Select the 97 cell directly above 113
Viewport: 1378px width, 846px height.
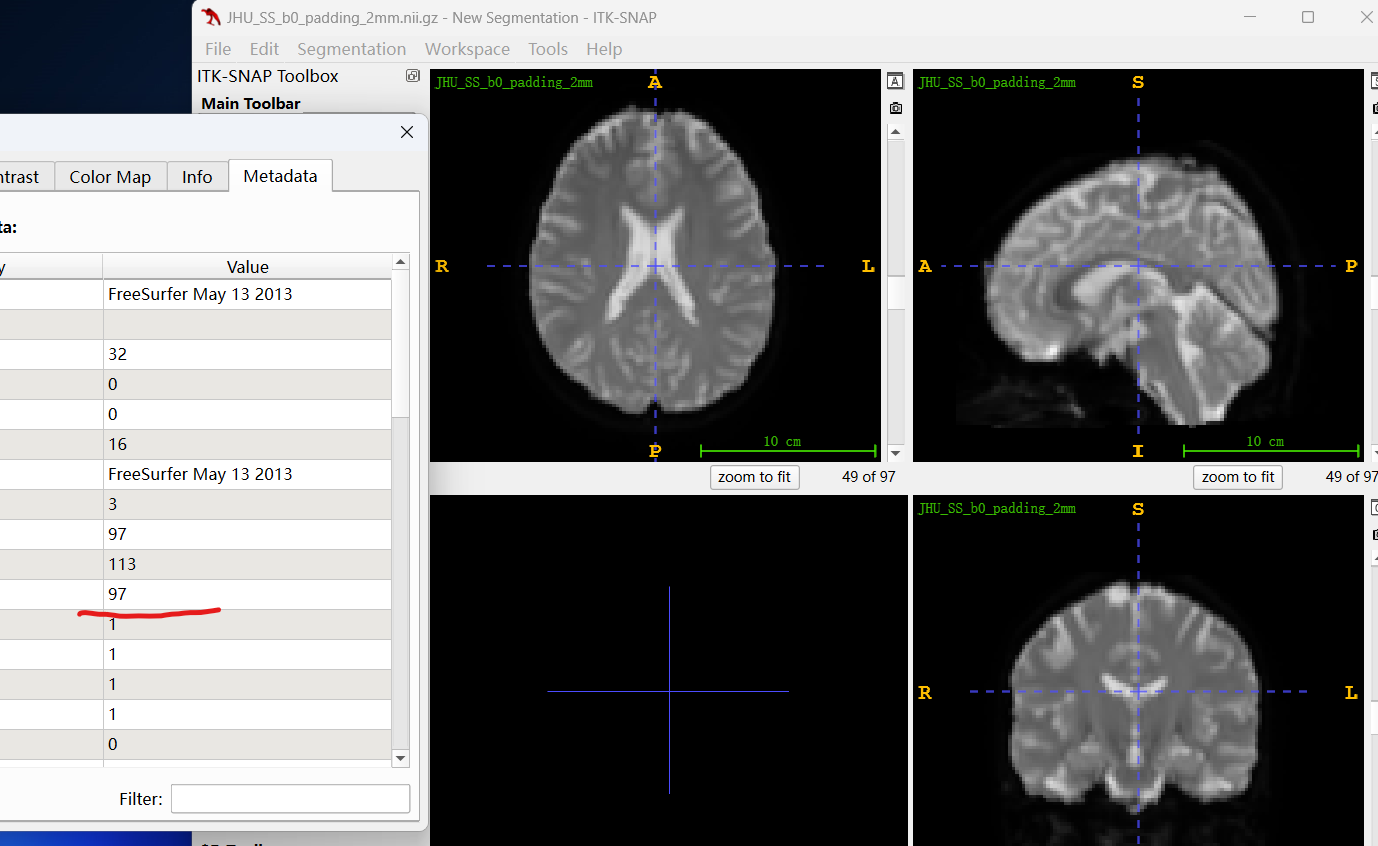pyautogui.click(x=247, y=534)
